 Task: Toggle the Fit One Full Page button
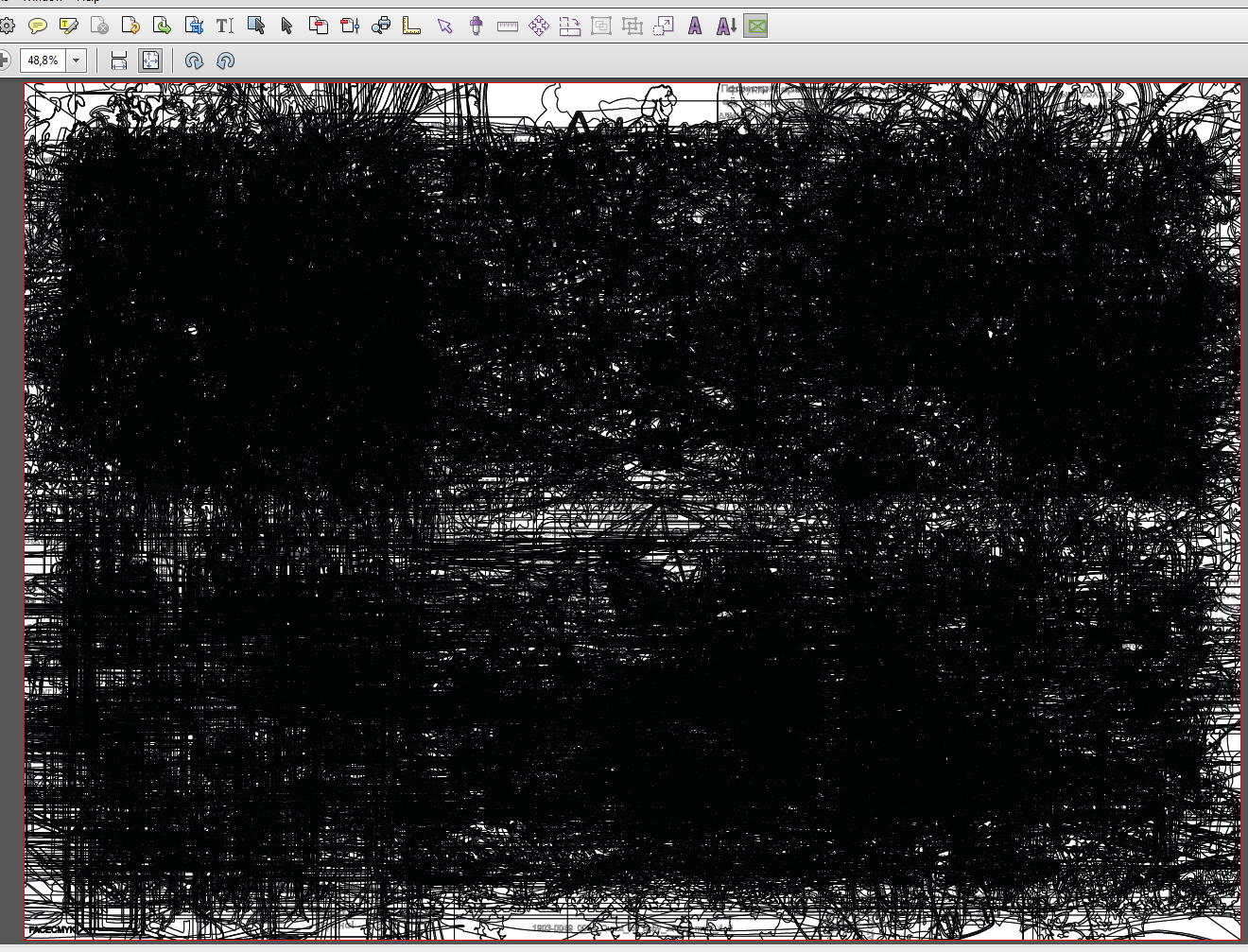tap(150, 61)
